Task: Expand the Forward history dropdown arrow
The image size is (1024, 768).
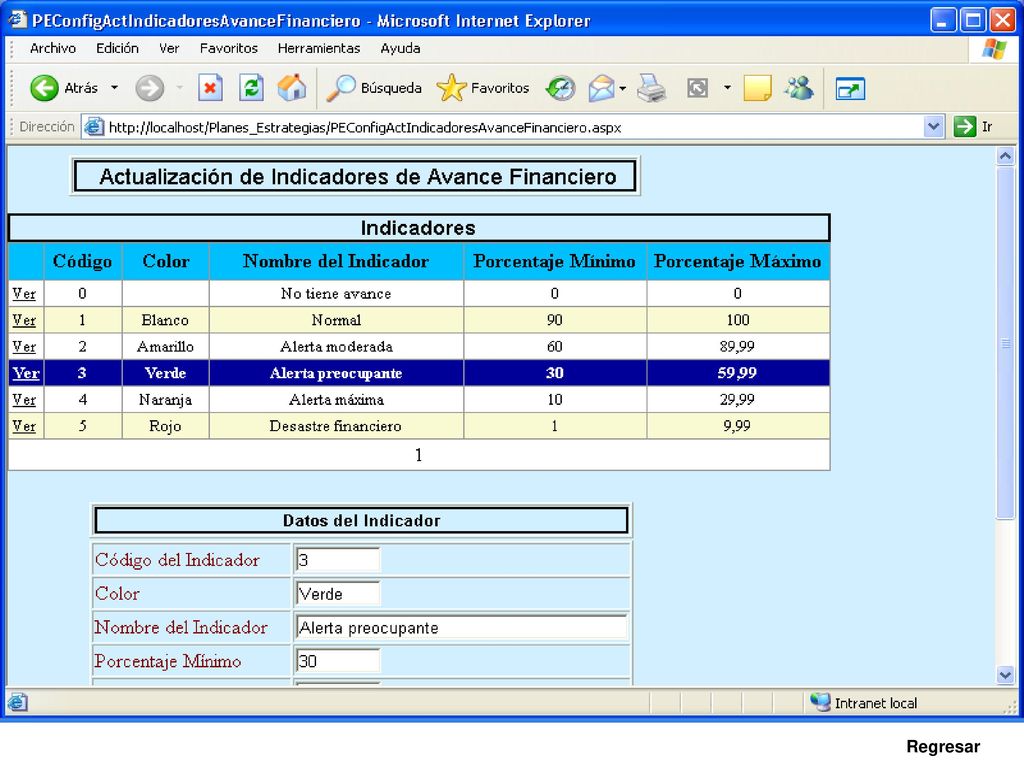Action: click(x=179, y=88)
